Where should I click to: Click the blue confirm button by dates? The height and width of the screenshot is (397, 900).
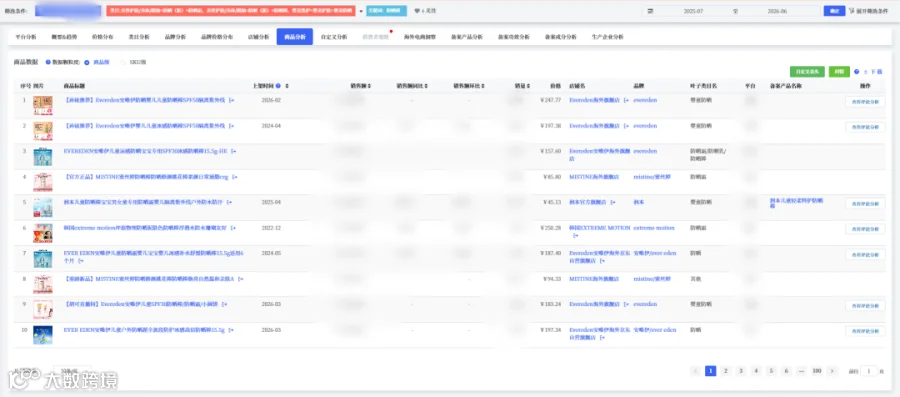tap(834, 11)
